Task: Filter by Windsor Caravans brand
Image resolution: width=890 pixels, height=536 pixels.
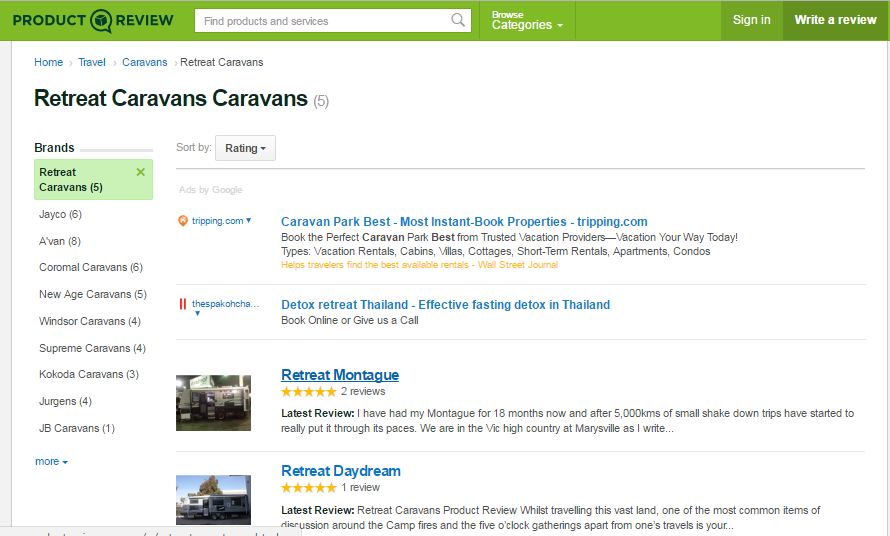Action: tap(90, 321)
